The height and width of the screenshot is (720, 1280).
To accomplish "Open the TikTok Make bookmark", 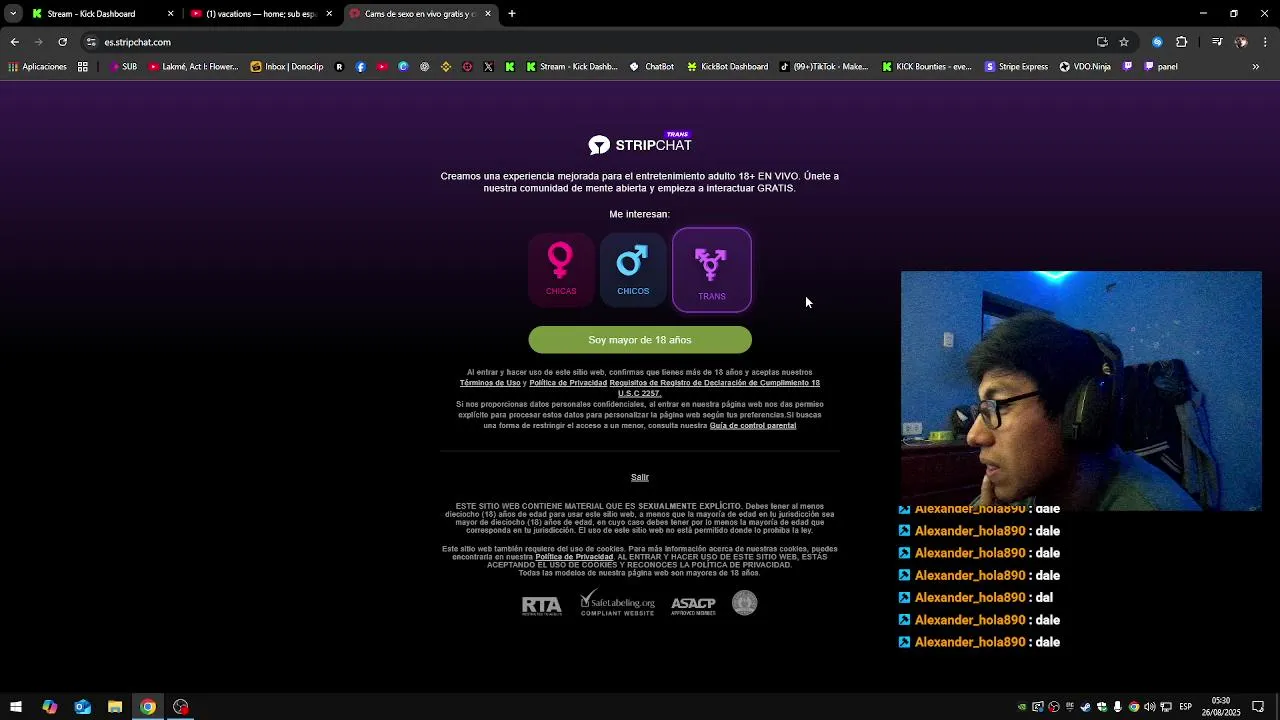I will pos(823,67).
